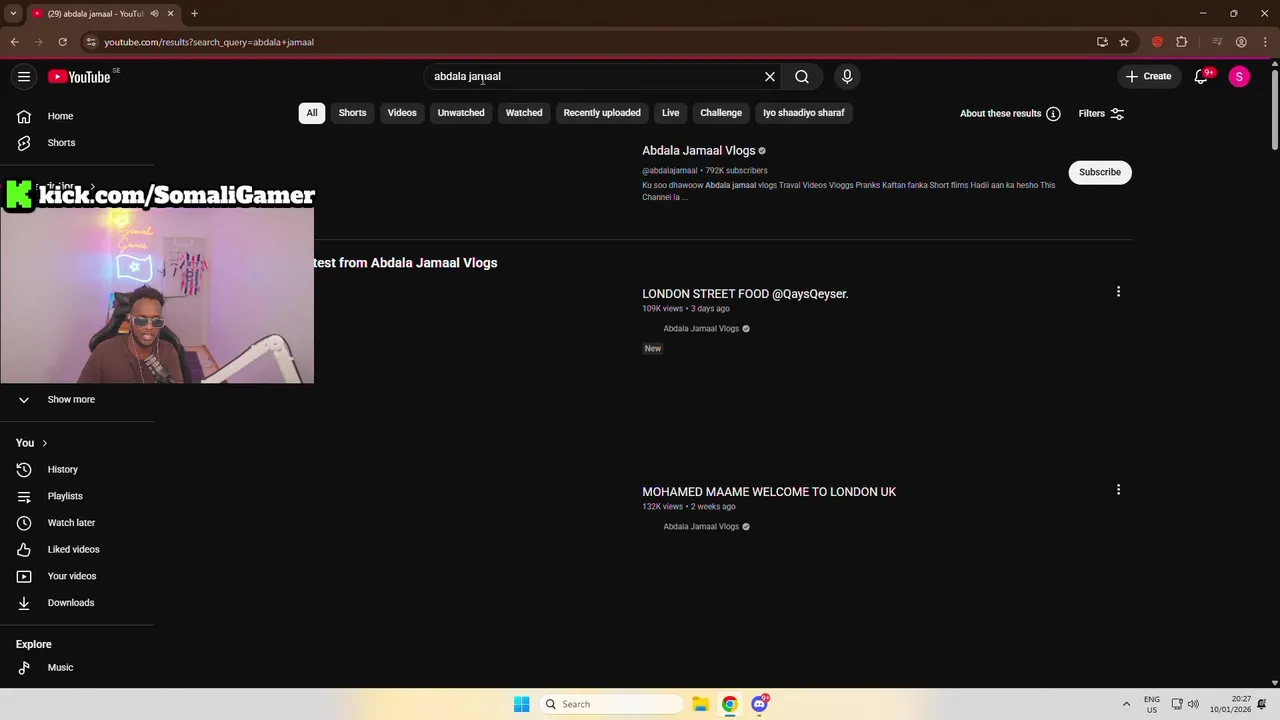
Task: Open the Chrome three-dot menu
Action: point(1264,42)
